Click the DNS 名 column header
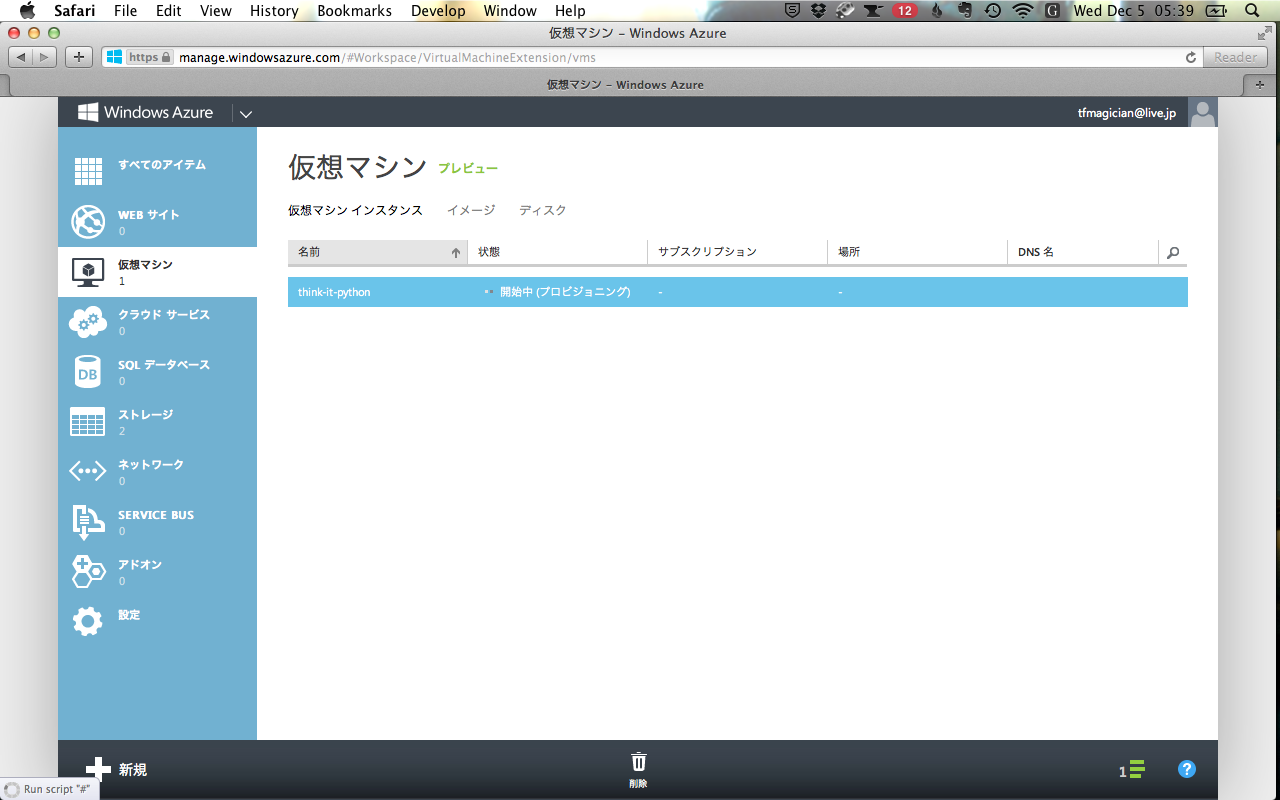The image size is (1280, 800). (x=1082, y=252)
